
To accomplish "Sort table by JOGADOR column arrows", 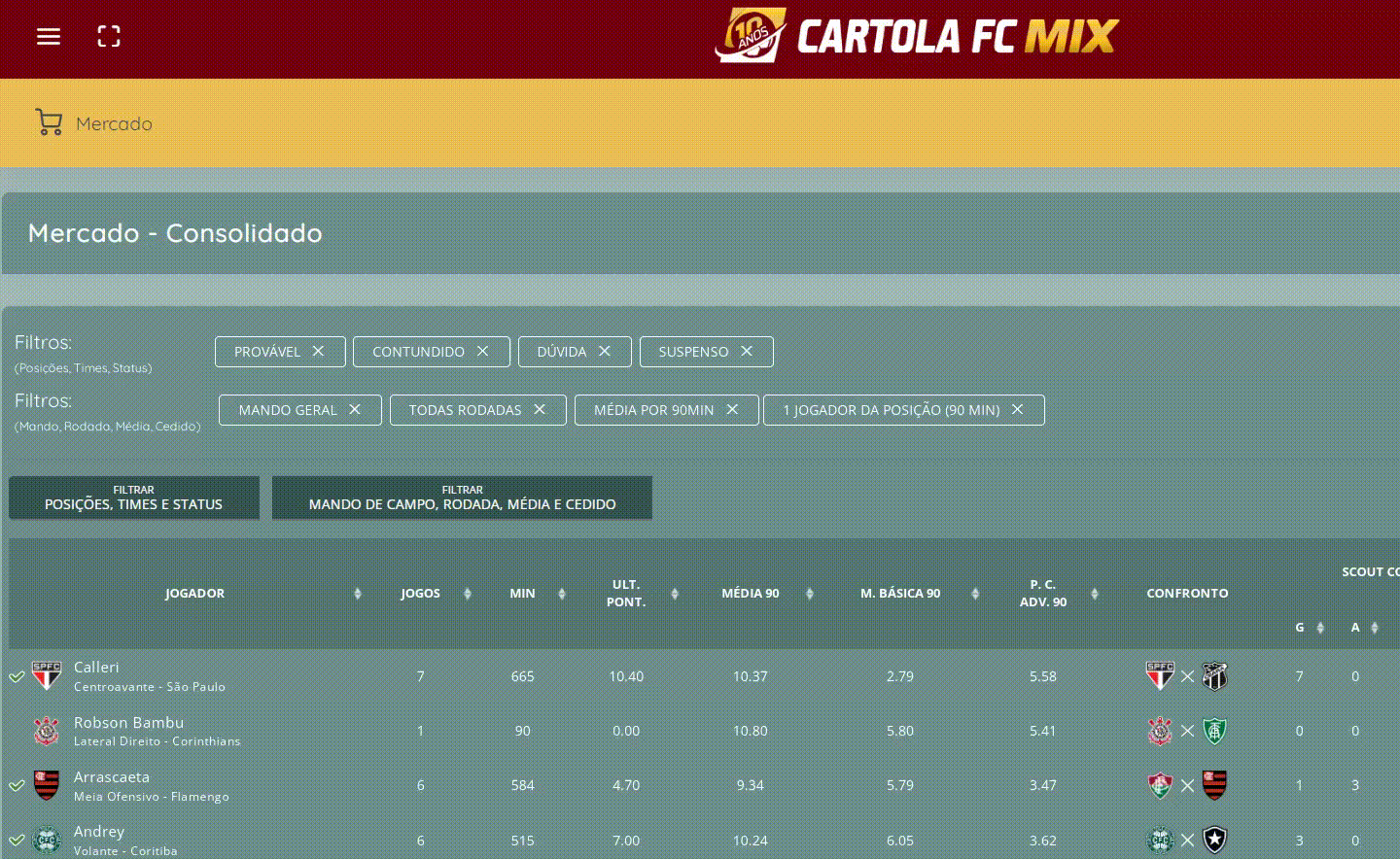I will coord(358,594).
